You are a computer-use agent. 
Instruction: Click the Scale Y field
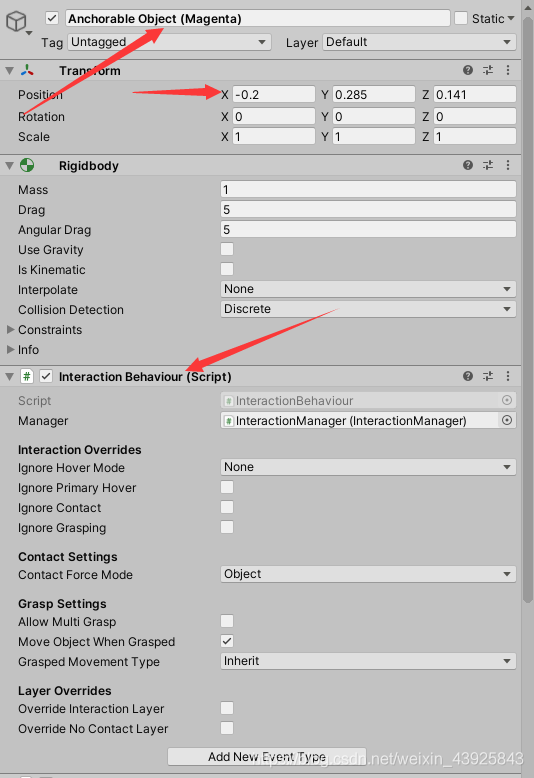pos(374,136)
